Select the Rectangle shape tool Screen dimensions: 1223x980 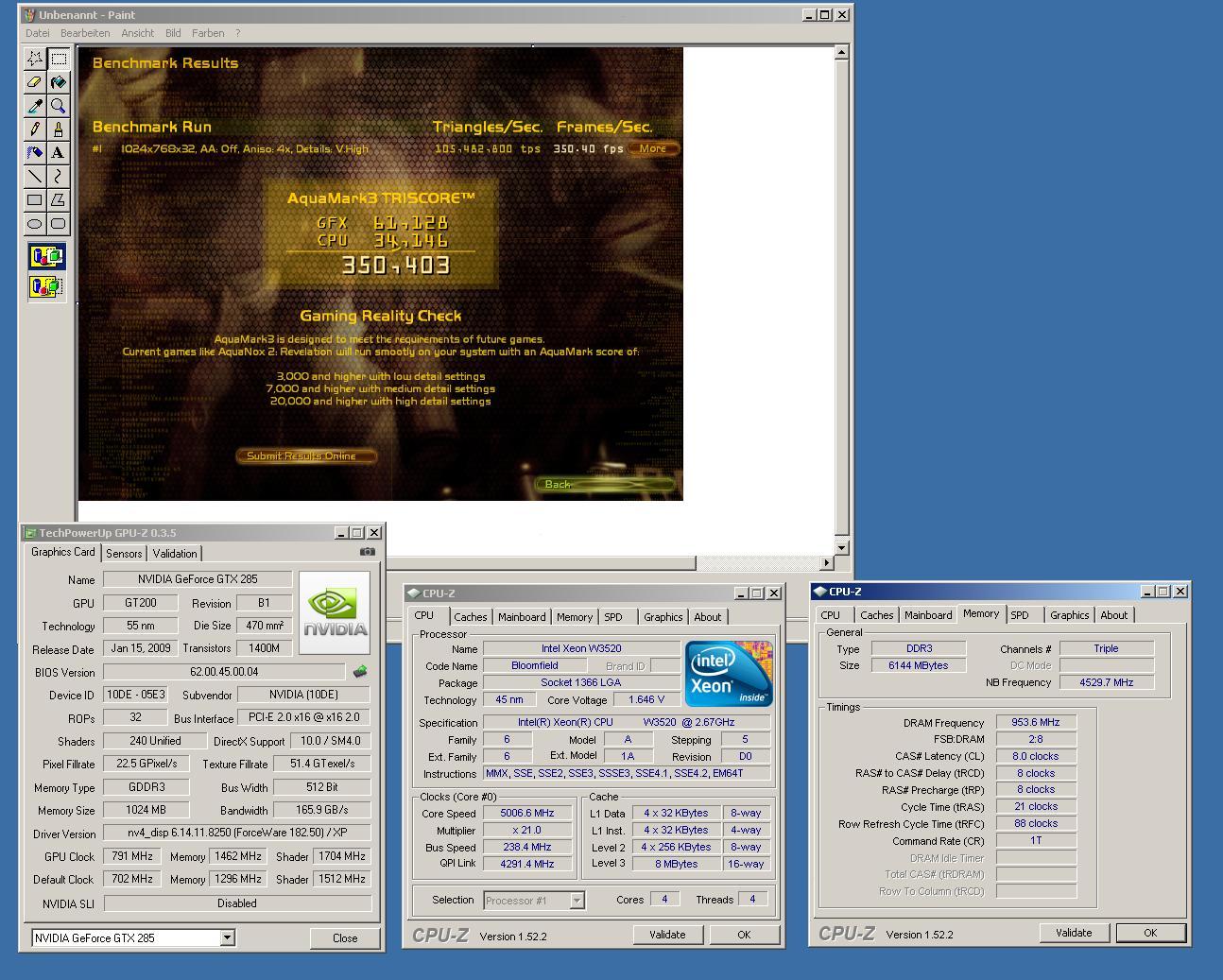click(35, 200)
